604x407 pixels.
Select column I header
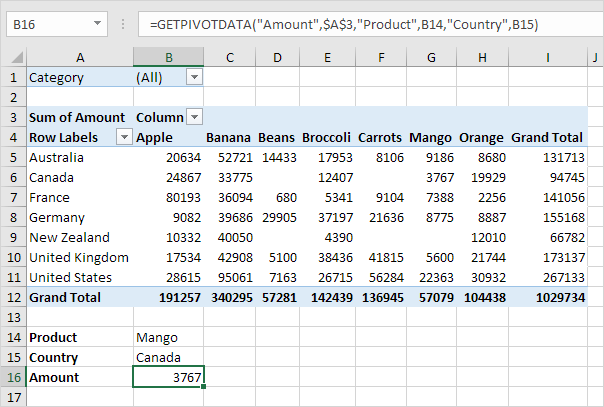click(547, 57)
